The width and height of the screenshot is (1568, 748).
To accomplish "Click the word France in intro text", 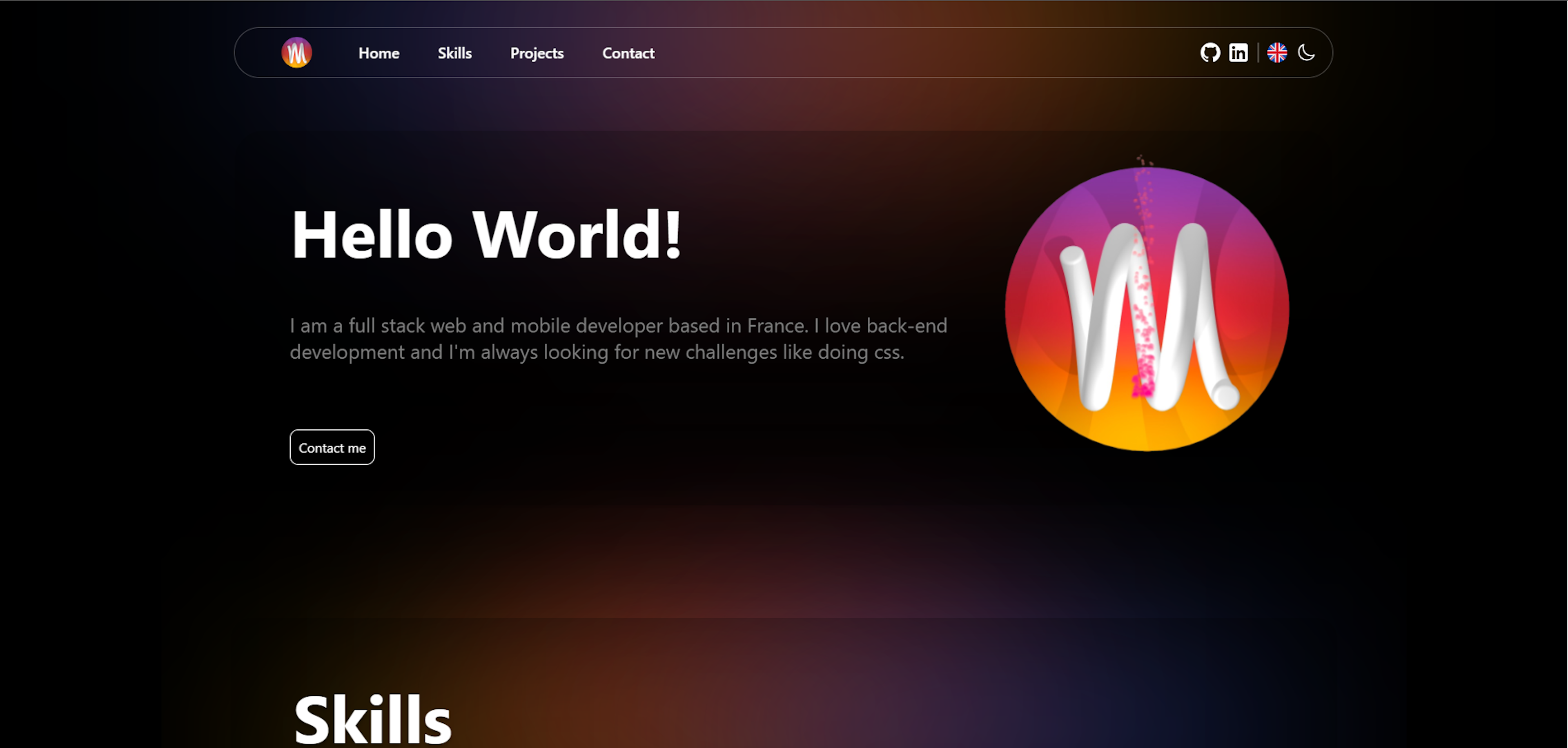I will [777, 326].
